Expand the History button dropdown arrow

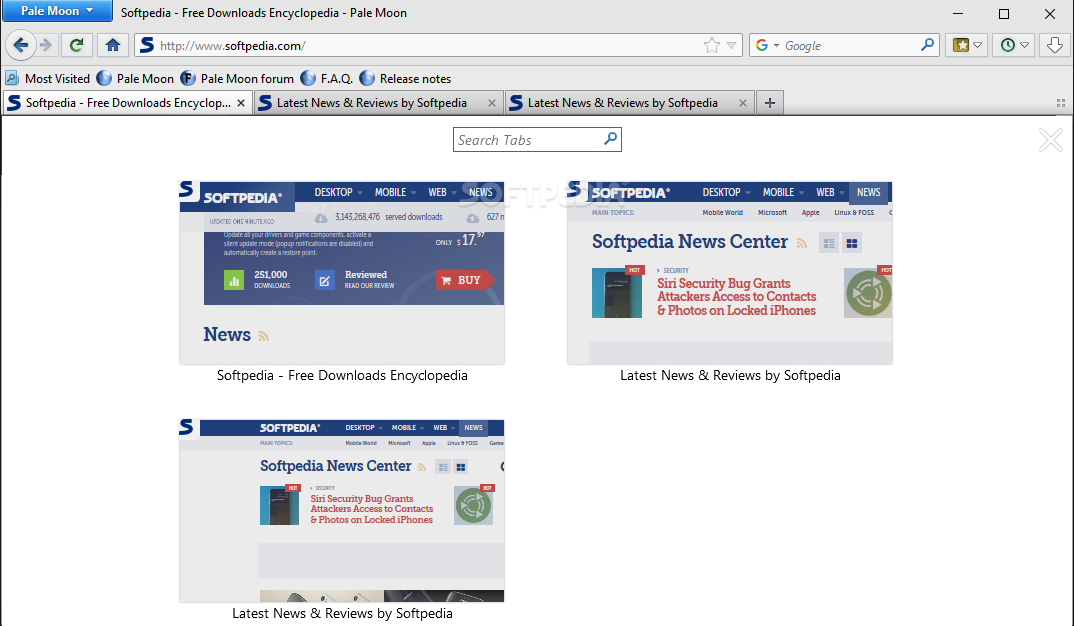[x=1025, y=46]
